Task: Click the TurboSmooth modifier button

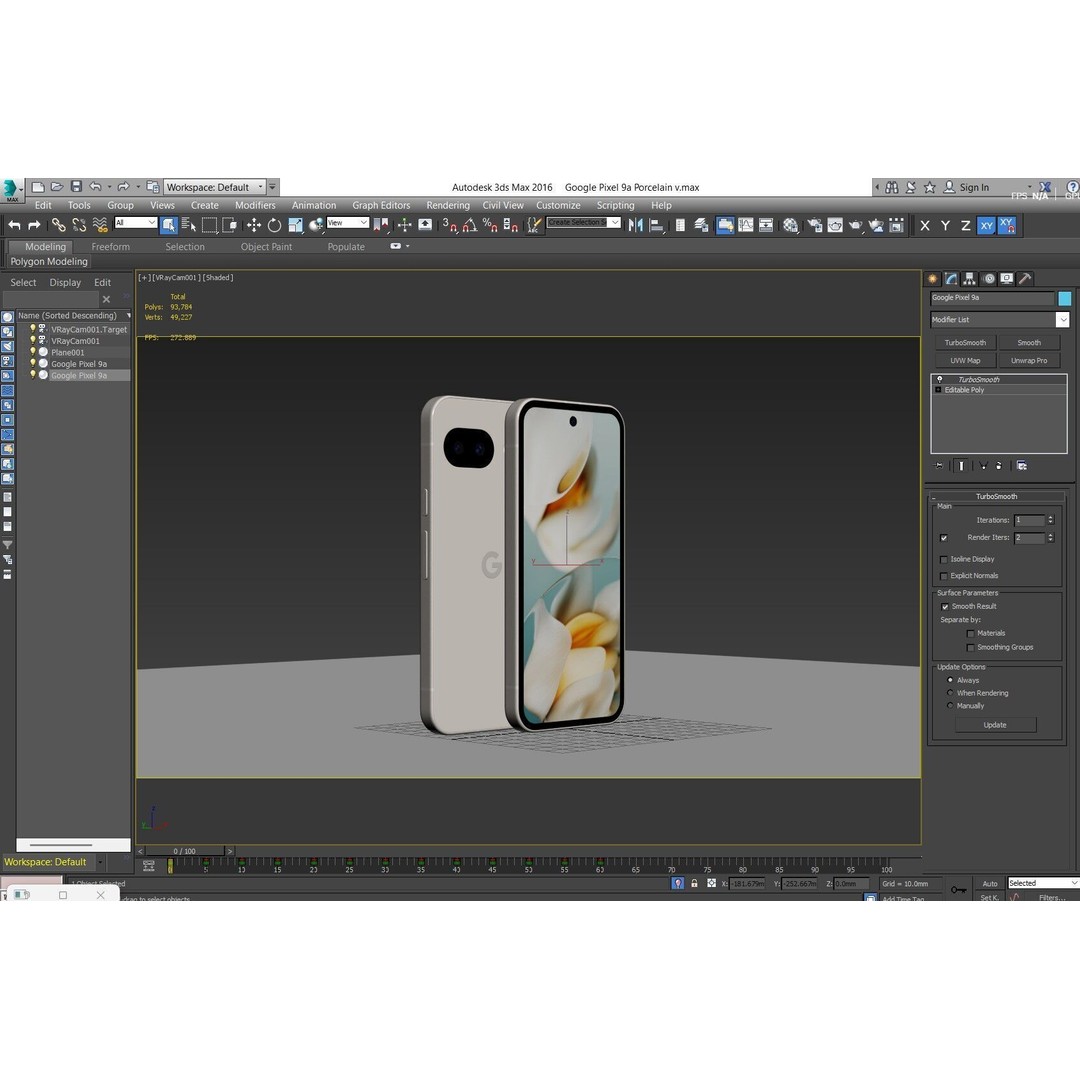Action: [965, 342]
